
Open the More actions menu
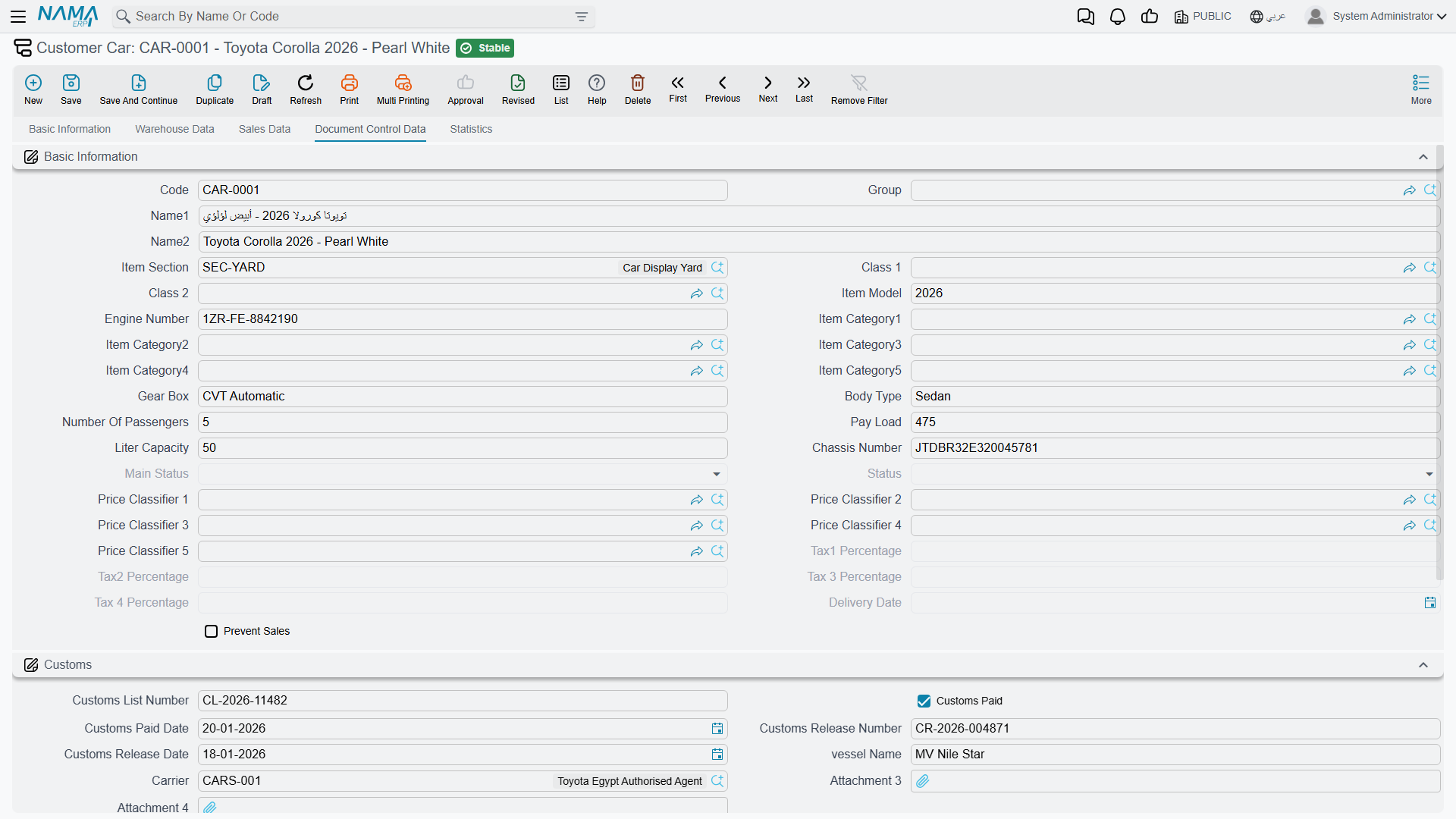(1421, 89)
